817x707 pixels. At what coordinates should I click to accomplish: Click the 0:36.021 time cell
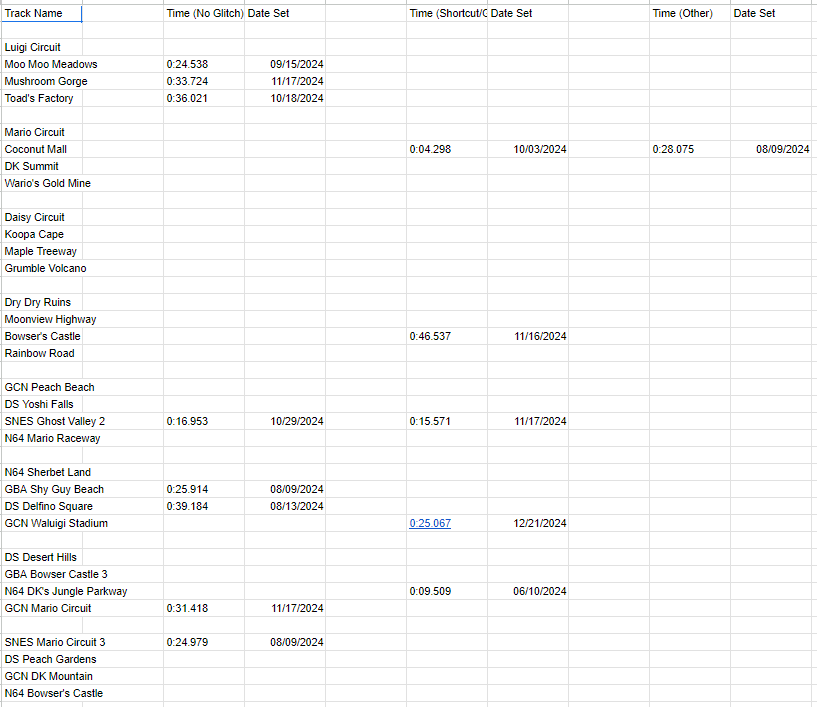(204, 98)
